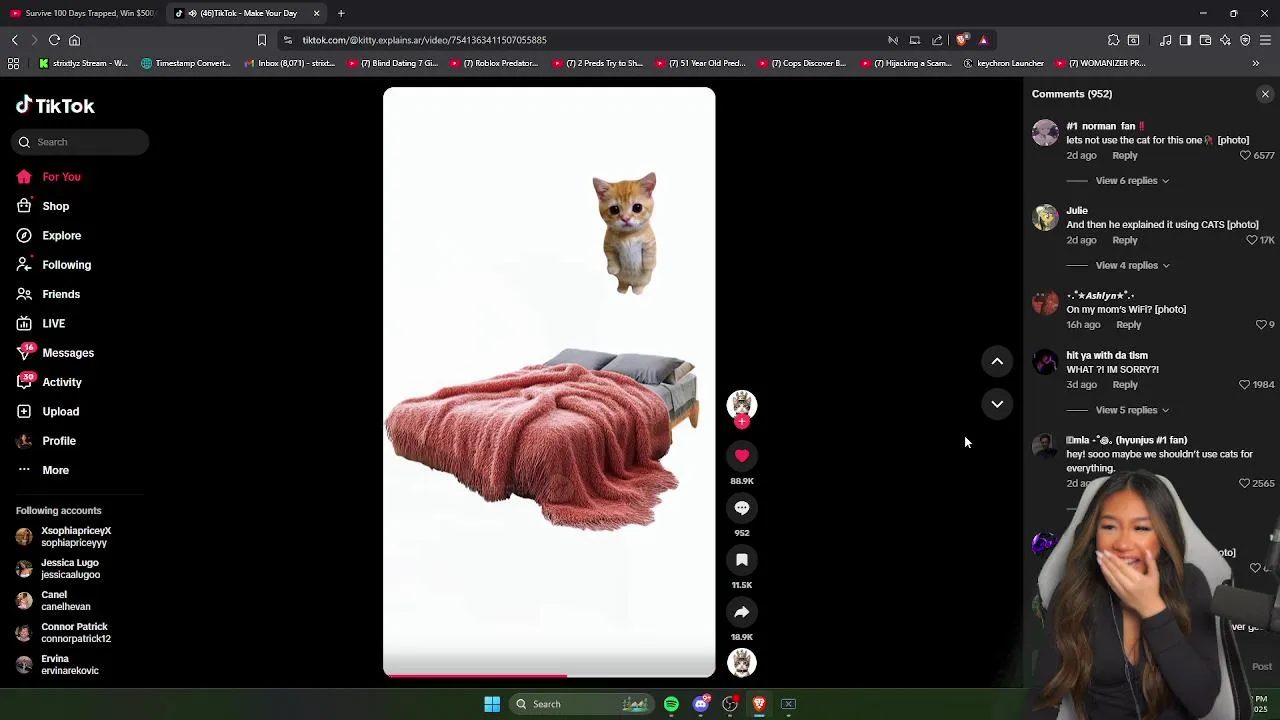Go back in browser history

[x=14, y=40]
